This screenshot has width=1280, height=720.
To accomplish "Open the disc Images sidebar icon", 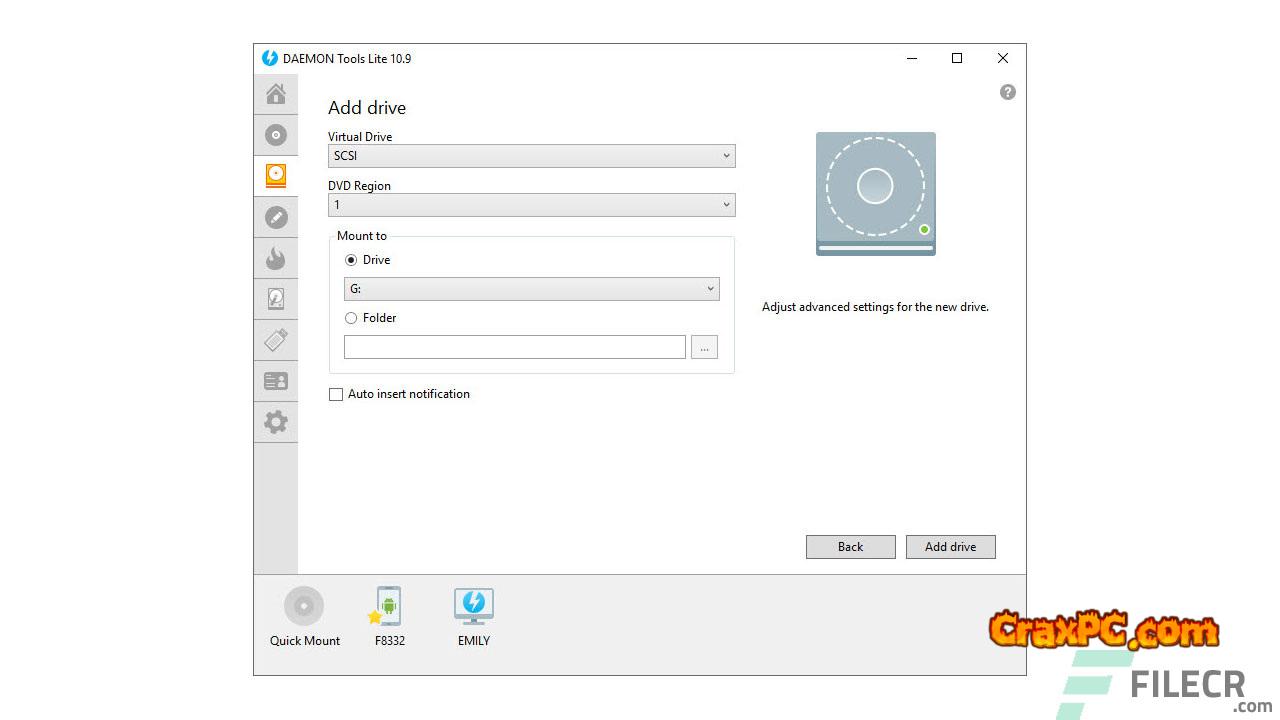I will click(276, 135).
